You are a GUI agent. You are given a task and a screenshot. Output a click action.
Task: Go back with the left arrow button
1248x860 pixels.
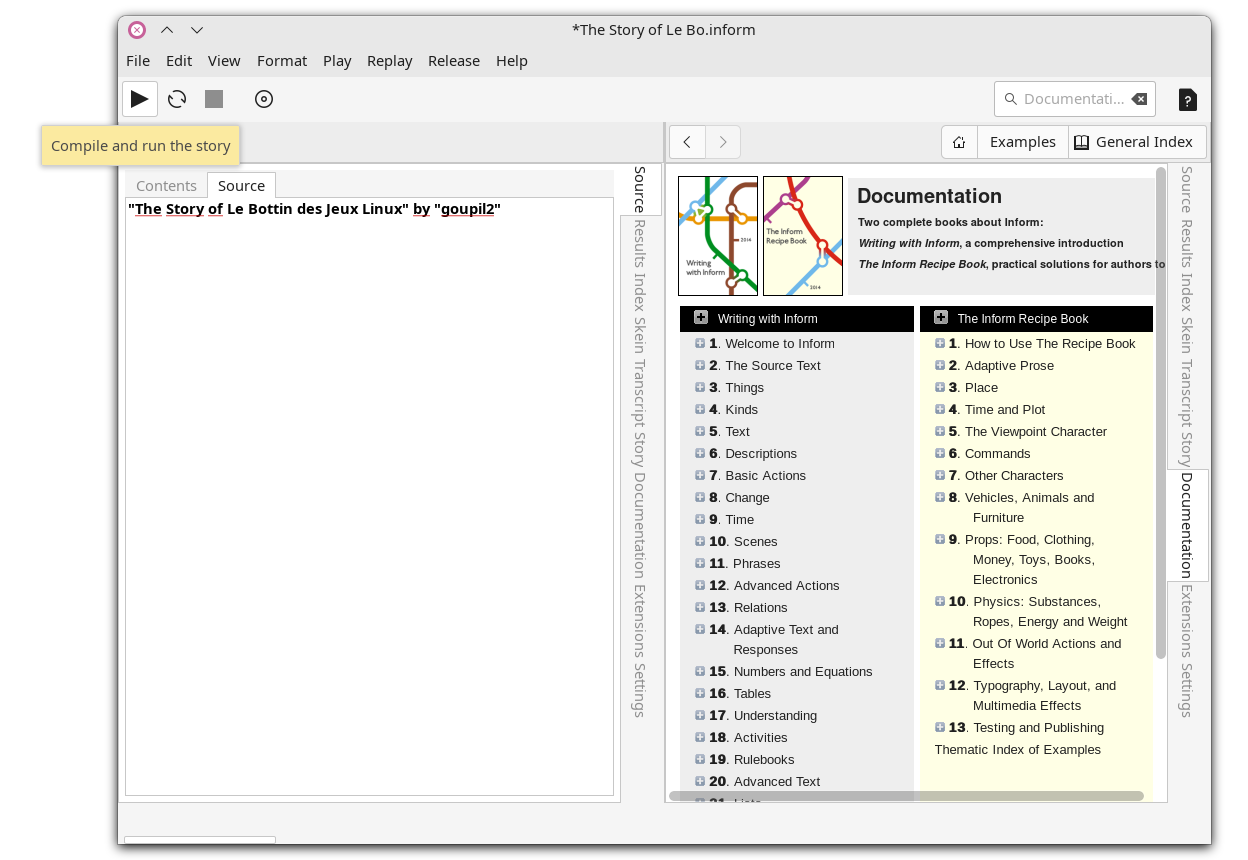(687, 142)
